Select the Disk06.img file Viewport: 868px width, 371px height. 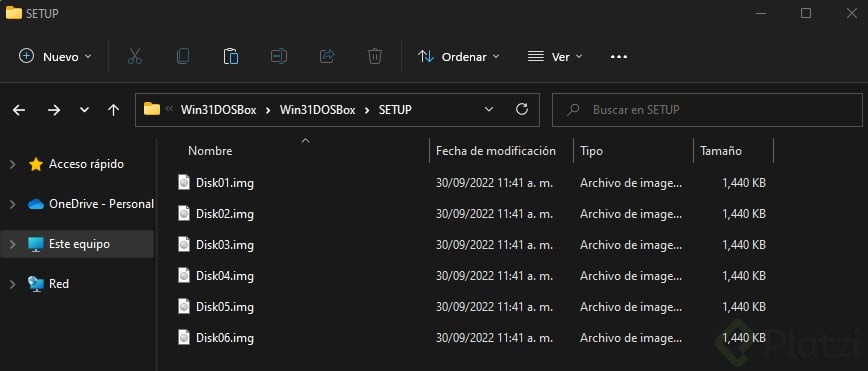pos(225,338)
